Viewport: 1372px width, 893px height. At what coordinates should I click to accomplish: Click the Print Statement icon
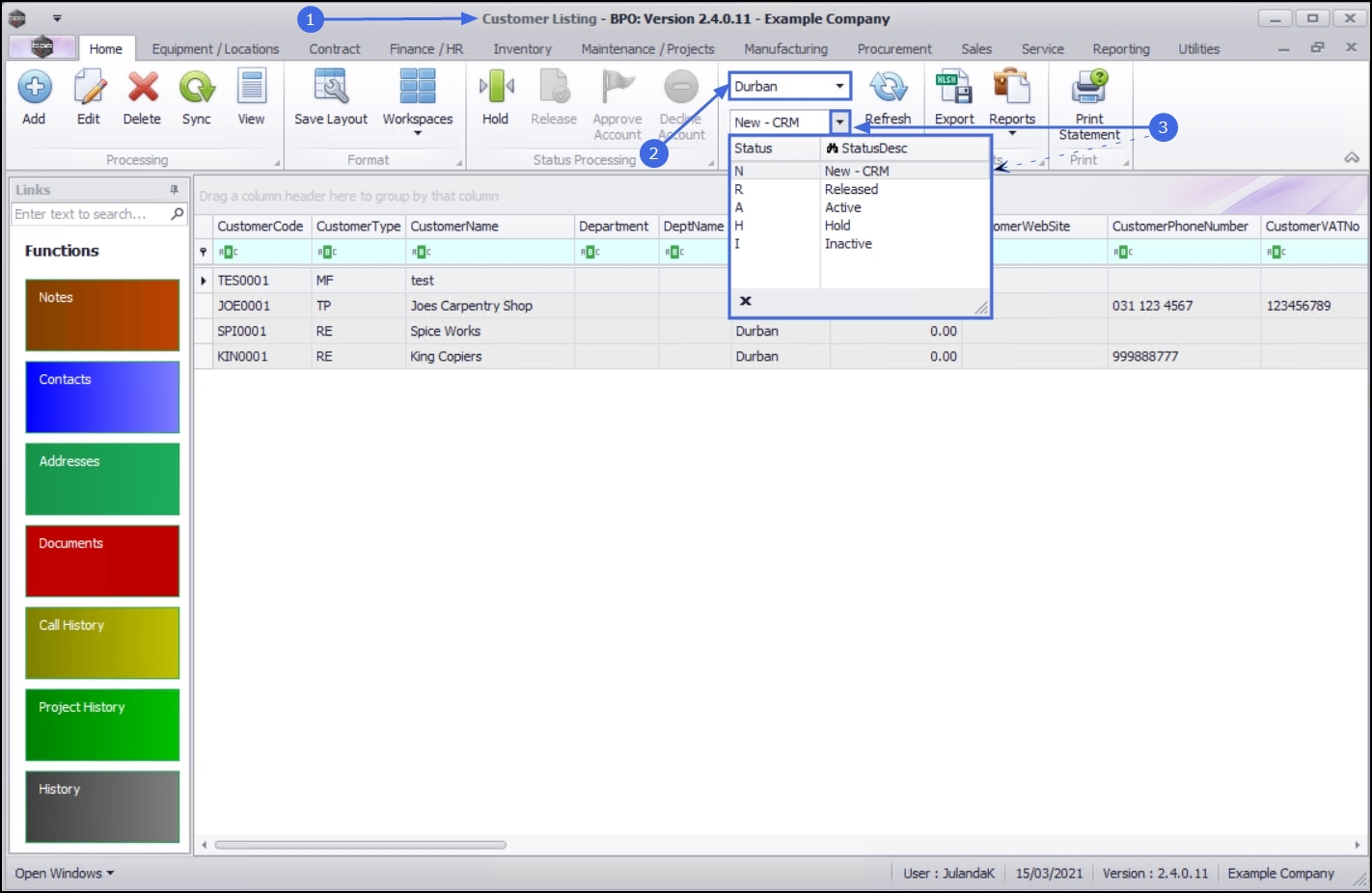1089,88
